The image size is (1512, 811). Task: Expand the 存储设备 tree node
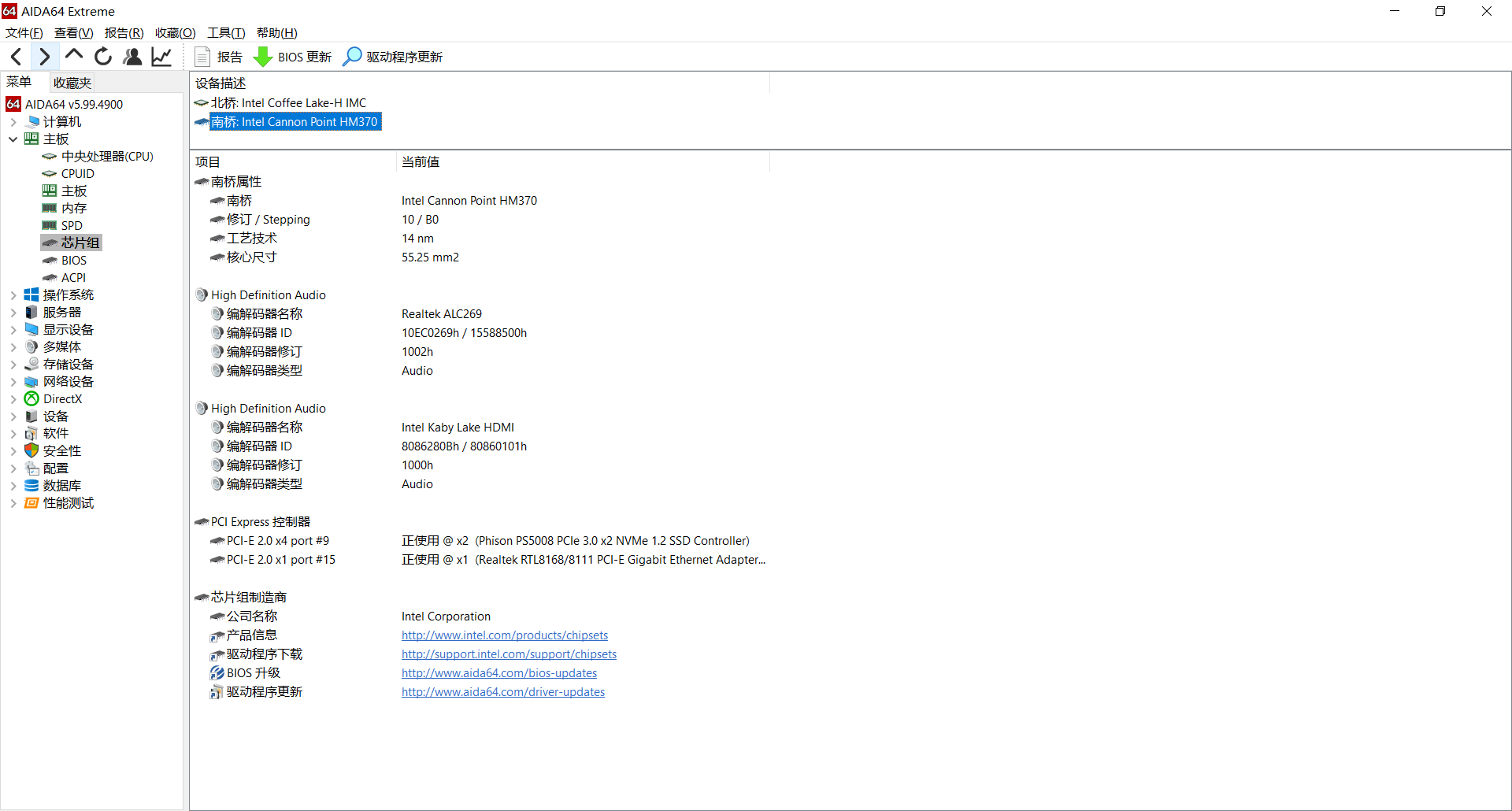[x=13, y=365]
